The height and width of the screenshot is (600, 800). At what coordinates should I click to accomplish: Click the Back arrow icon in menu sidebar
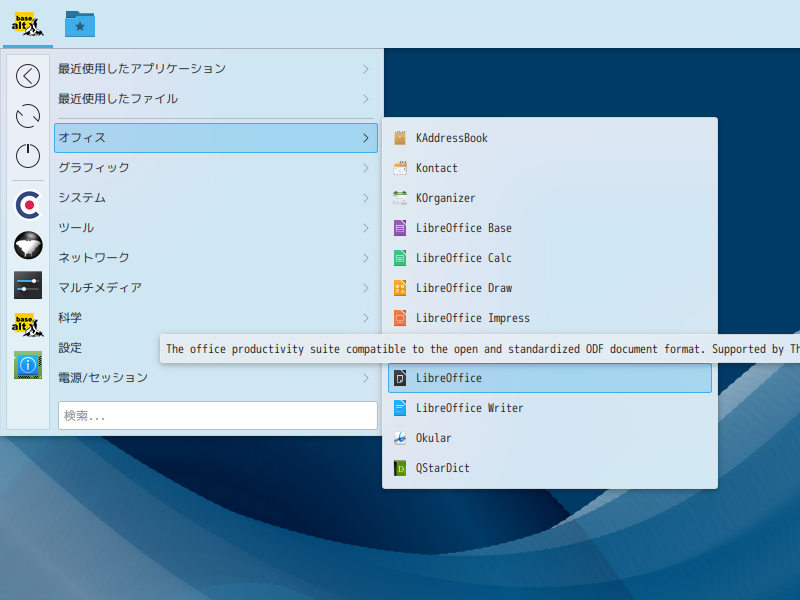28,76
